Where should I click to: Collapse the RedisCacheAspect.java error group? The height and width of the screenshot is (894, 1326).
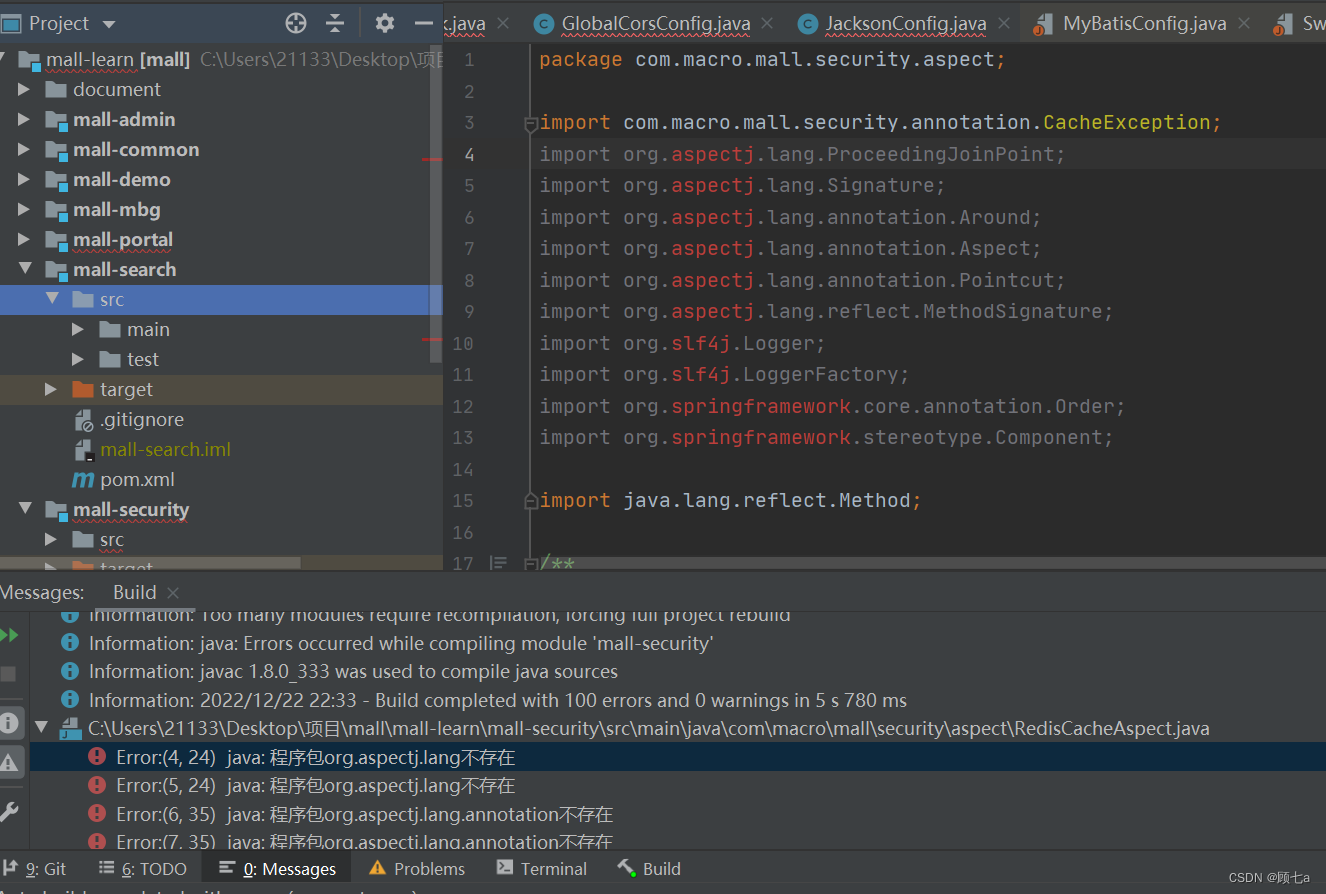click(42, 728)
